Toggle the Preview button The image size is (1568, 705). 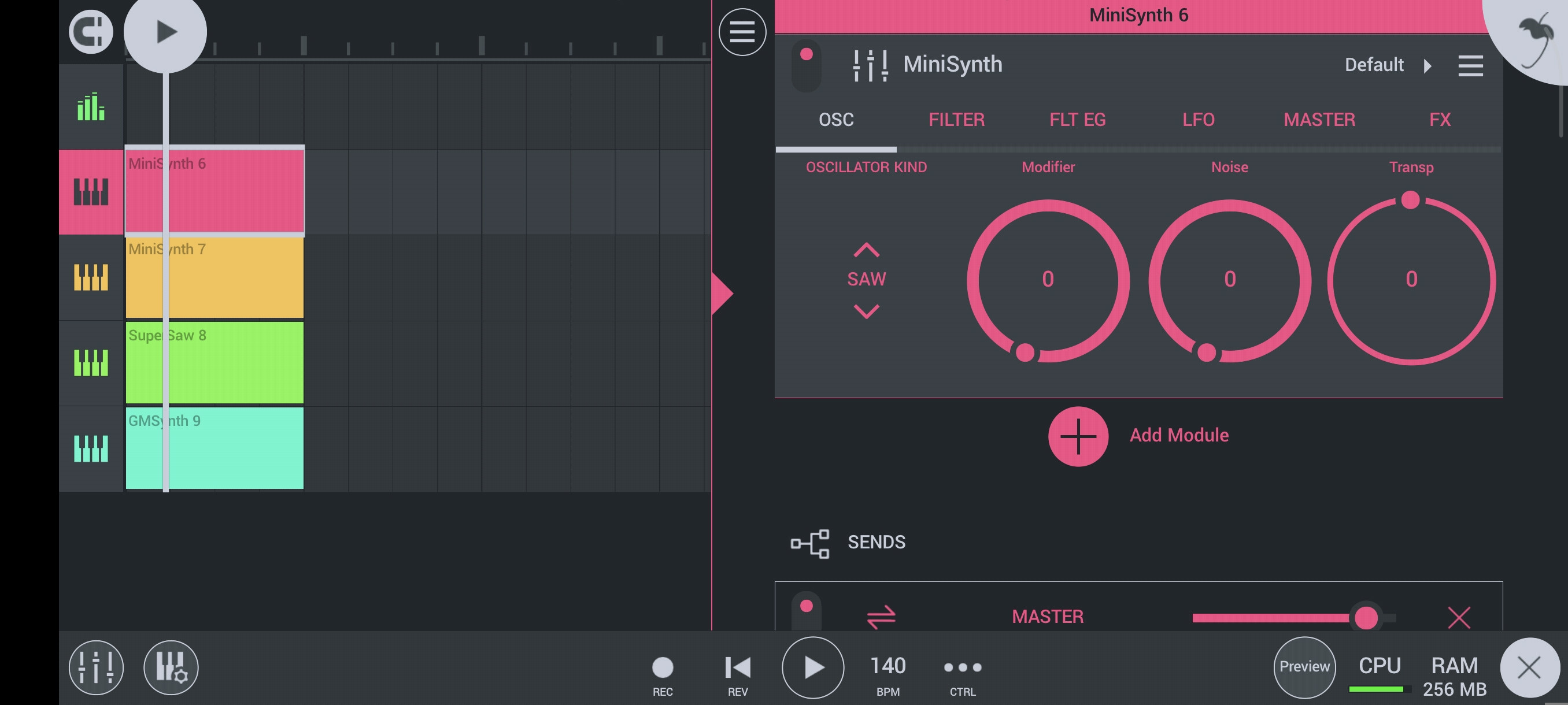[1304, 667]
